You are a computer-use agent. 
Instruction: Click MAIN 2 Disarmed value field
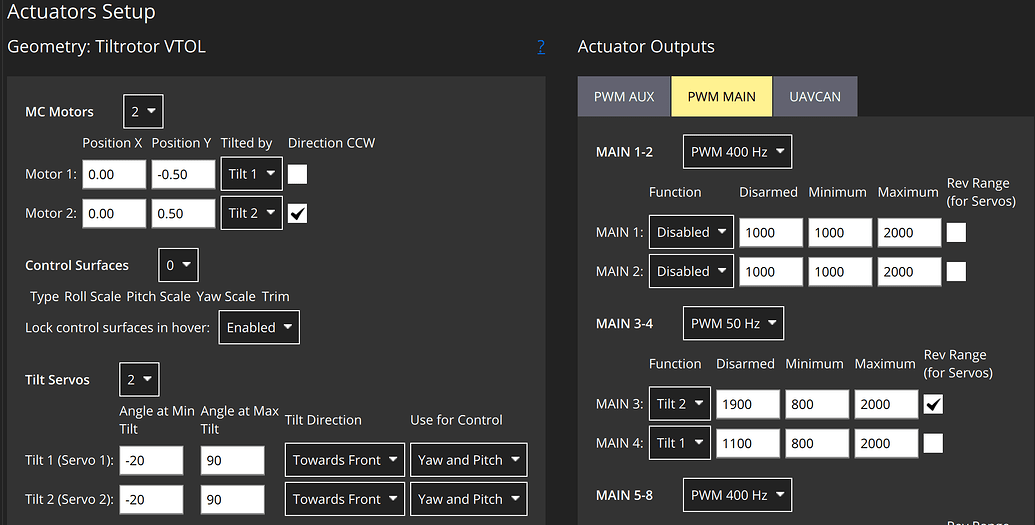tap(771, 271)
